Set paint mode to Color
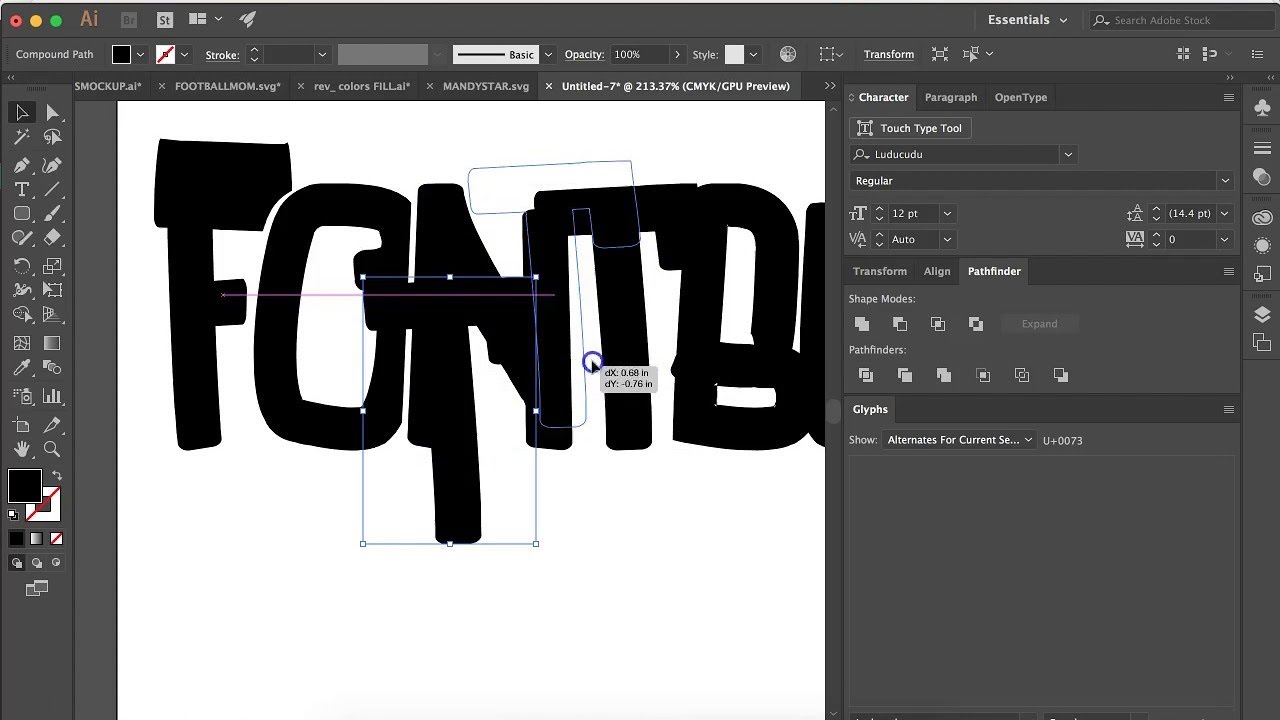This screenshot has width=1280, height=720. [x=16, y=539]
